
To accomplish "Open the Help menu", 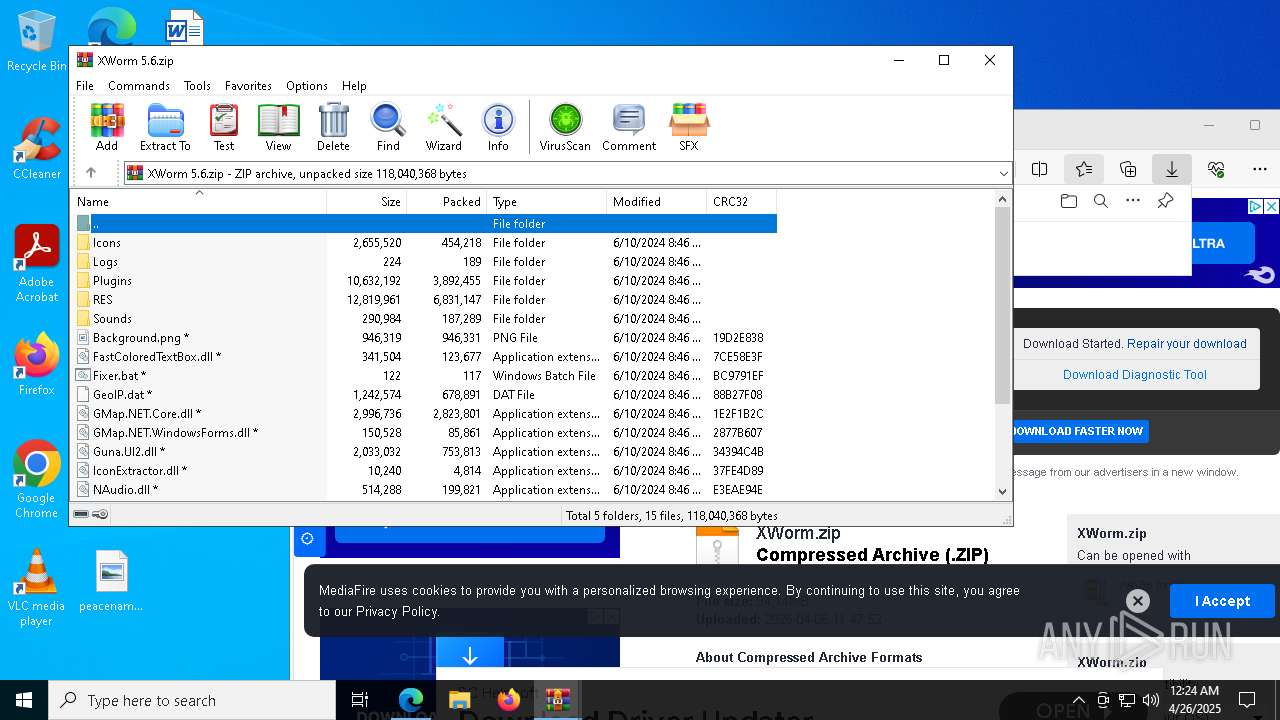I will 354,86.
